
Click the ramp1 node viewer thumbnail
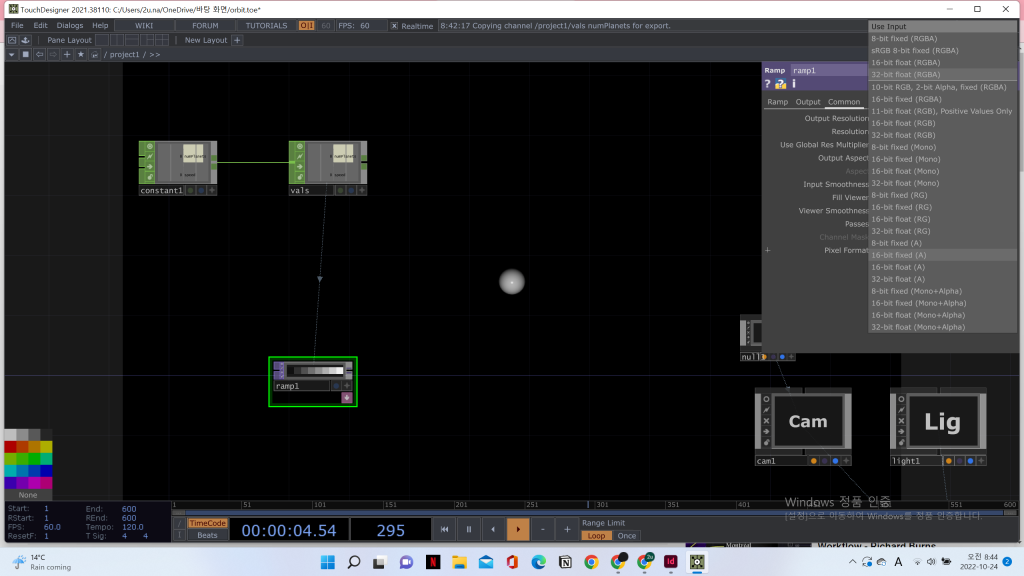317,371
